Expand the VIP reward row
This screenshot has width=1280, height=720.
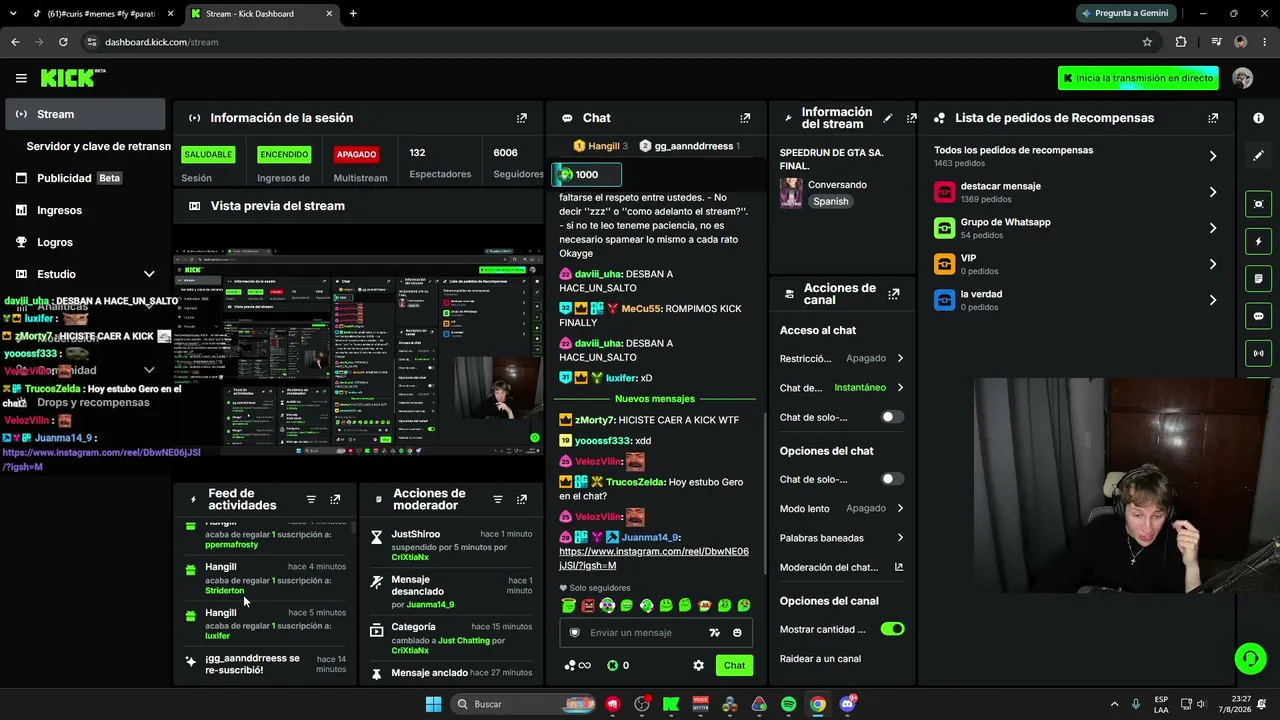1076,264
